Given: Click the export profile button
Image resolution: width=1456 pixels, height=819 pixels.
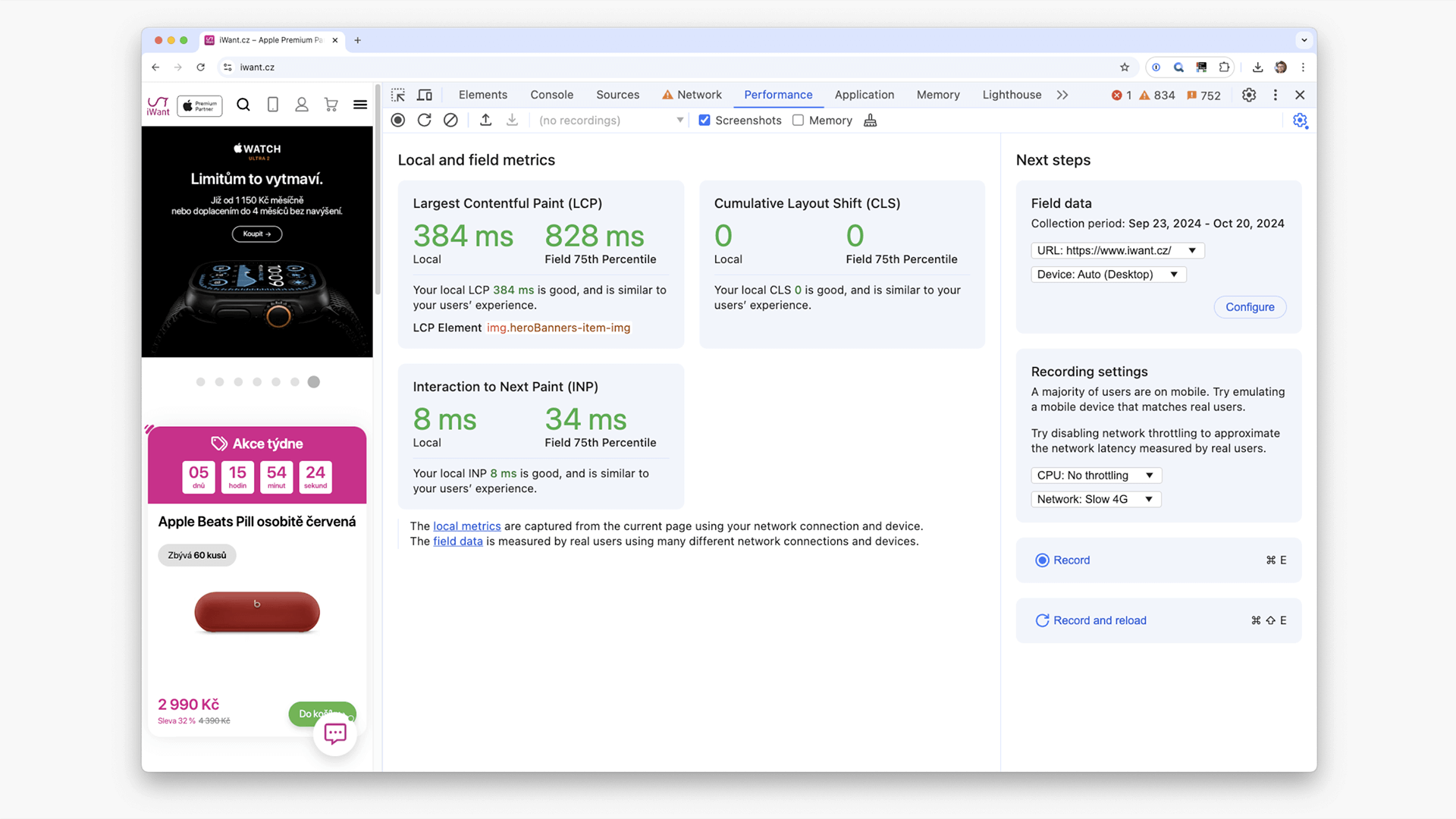Looking at the screenshot, I should pos(486,120).
